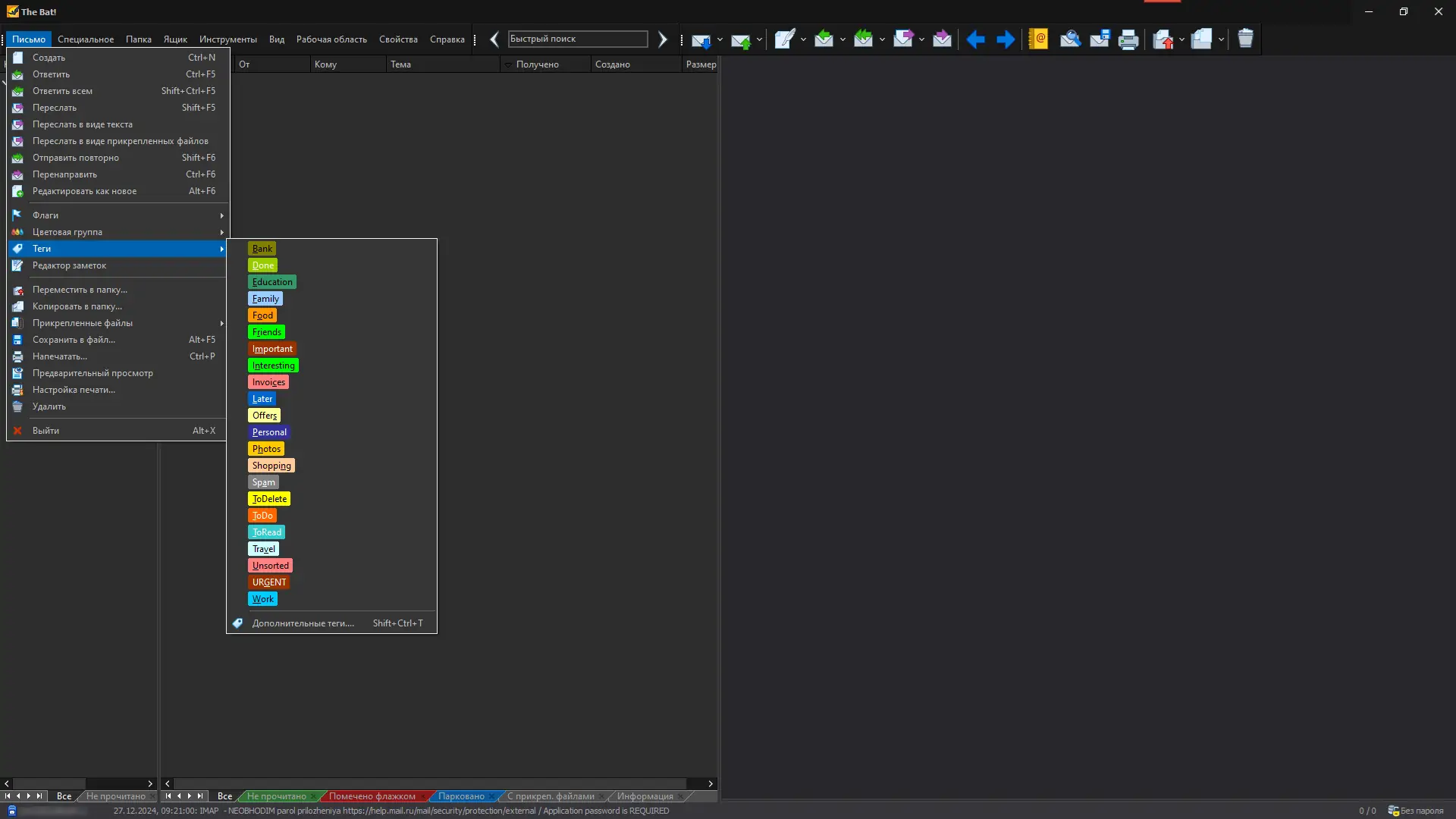
Task: Click the create new message quill icon
Action: (x=784, y=39)
